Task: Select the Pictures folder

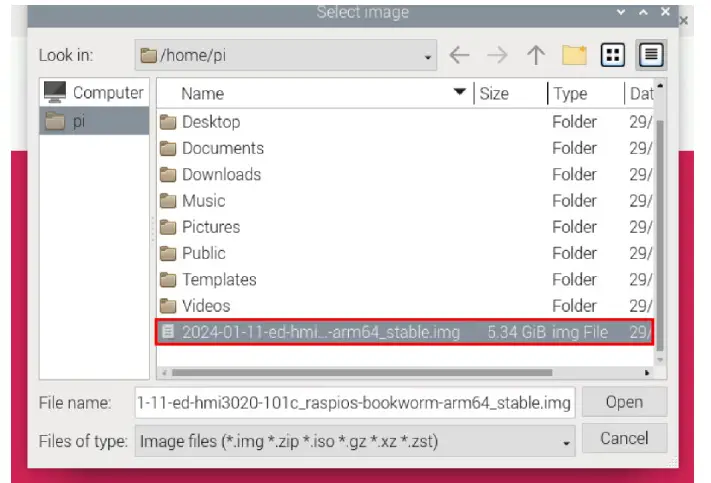Action: coord(210,227)
